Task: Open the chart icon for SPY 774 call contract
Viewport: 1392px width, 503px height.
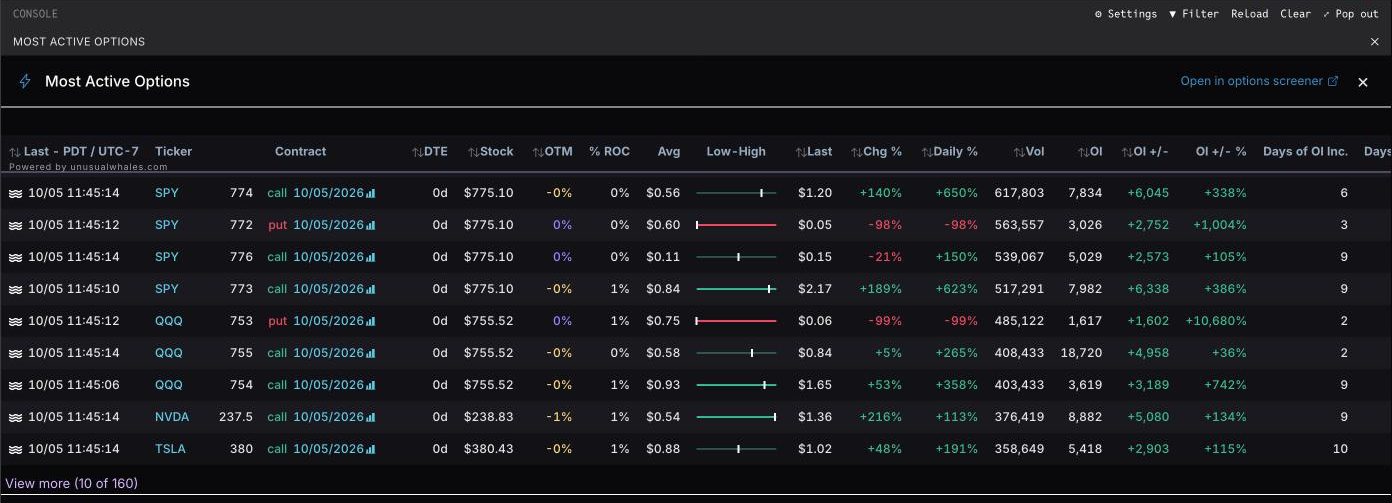Action: pyautogui.click(x=371, y=193)
